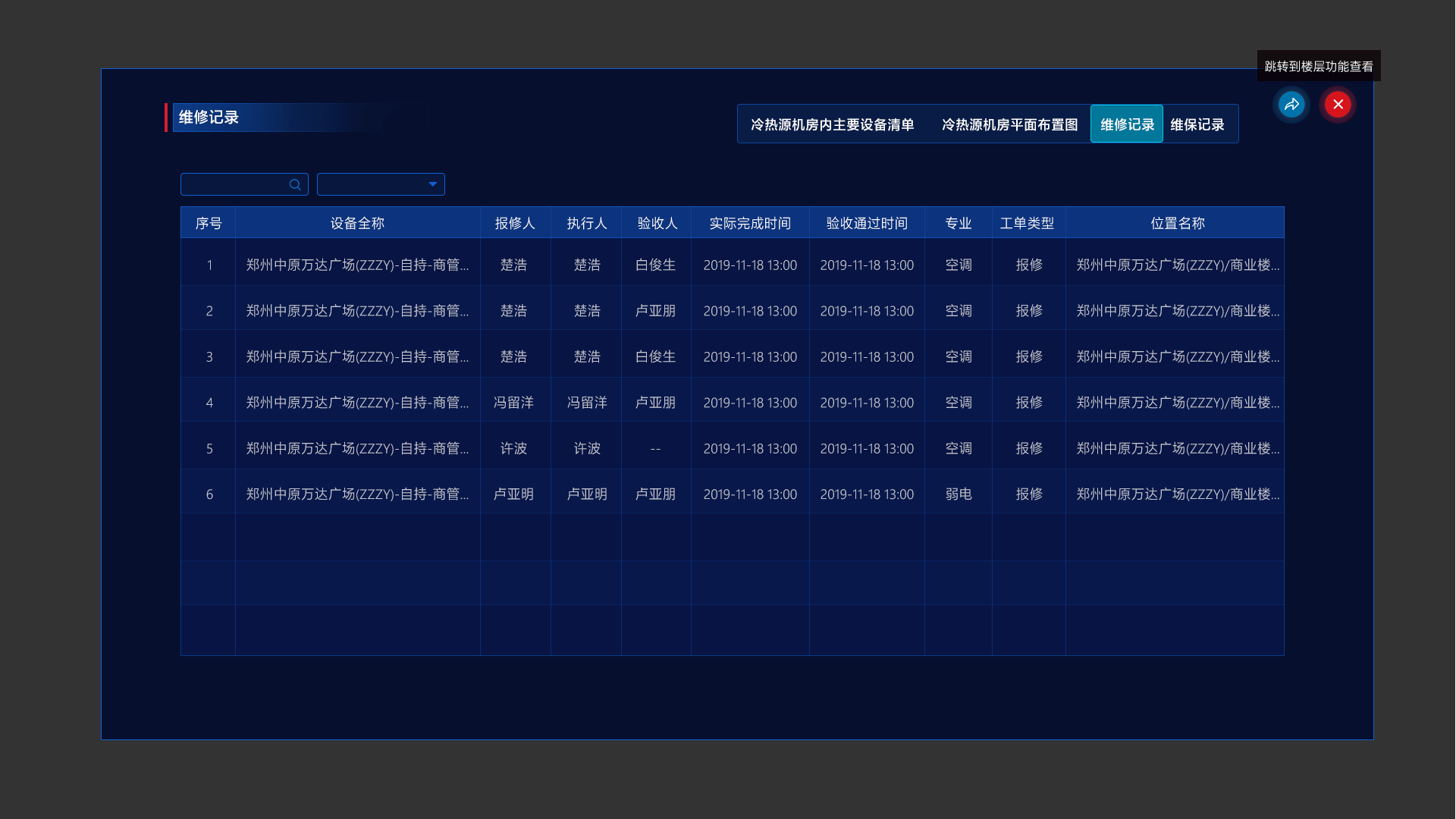The height and width of the screenshot is (819, 1456).
Task: Click the 工单类型 column header
Action: coord(1027,224)
